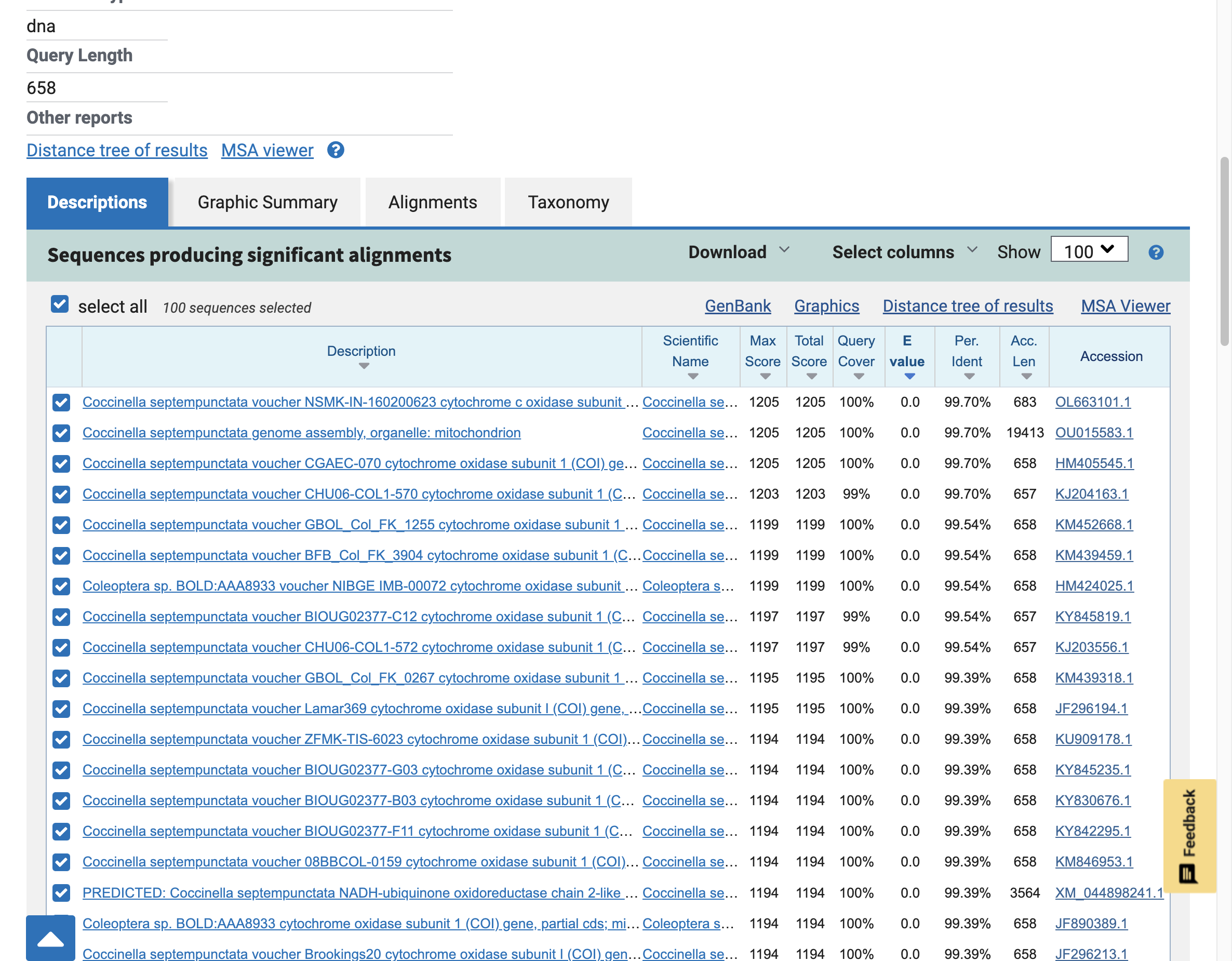Screen dimensions: 1232x961
Task: Sort by Scientific Name column arrow
Action: [693, 377]
